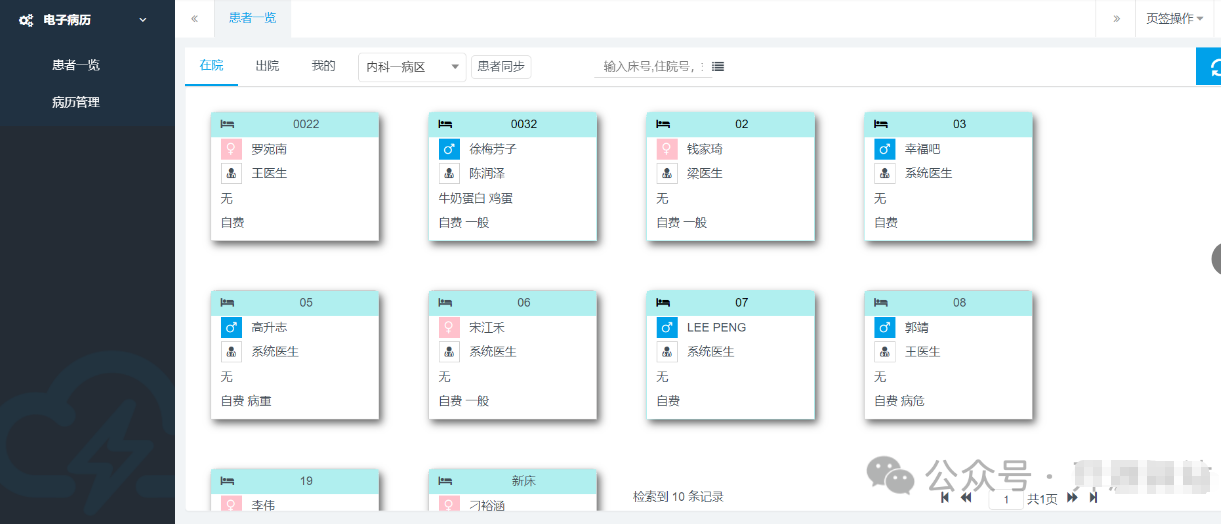The image size is (1221, 524).
Task: Select patient name LEE PENG
Action: 716,327
